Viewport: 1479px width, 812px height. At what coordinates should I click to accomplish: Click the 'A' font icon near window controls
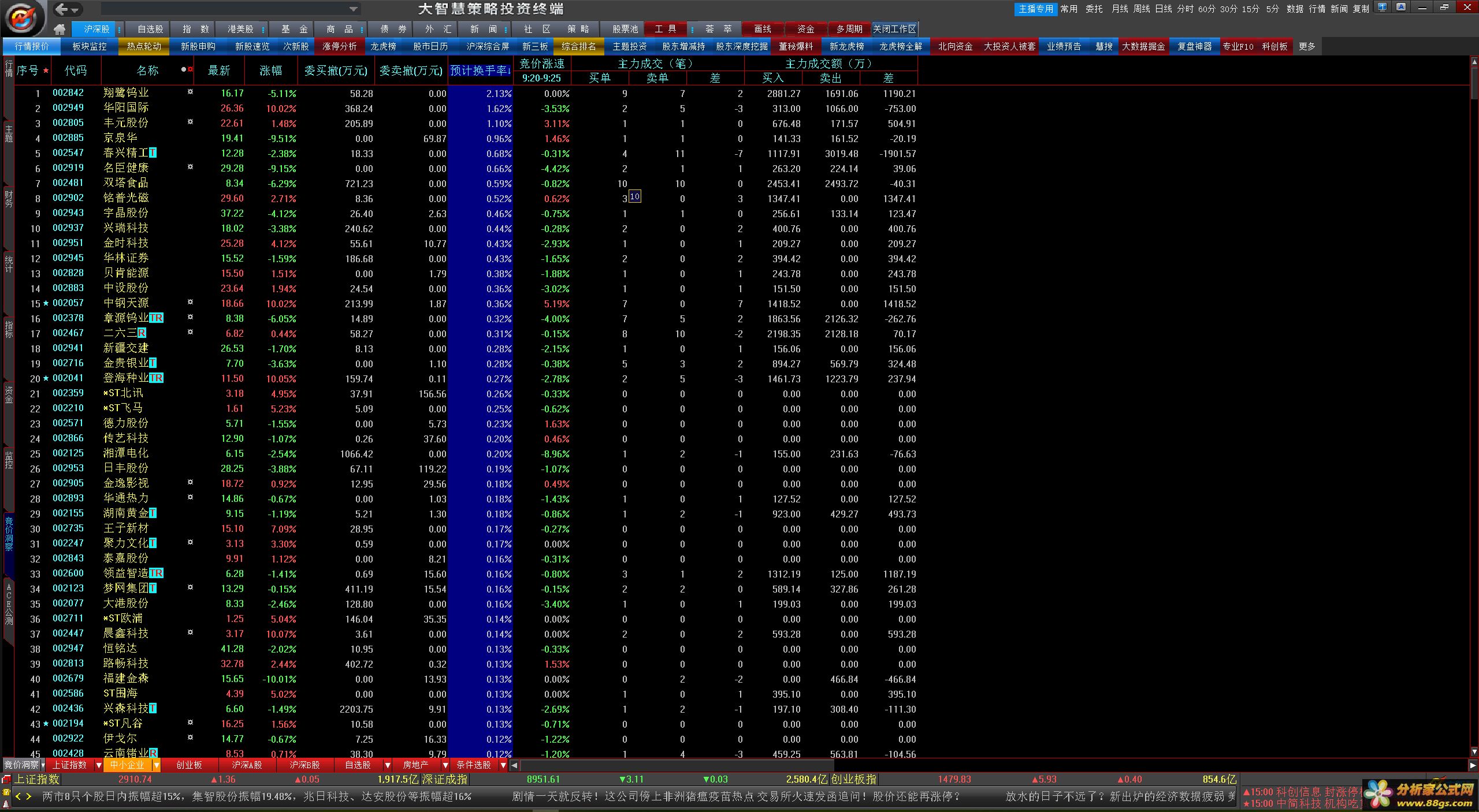[x=1401, y=8]
